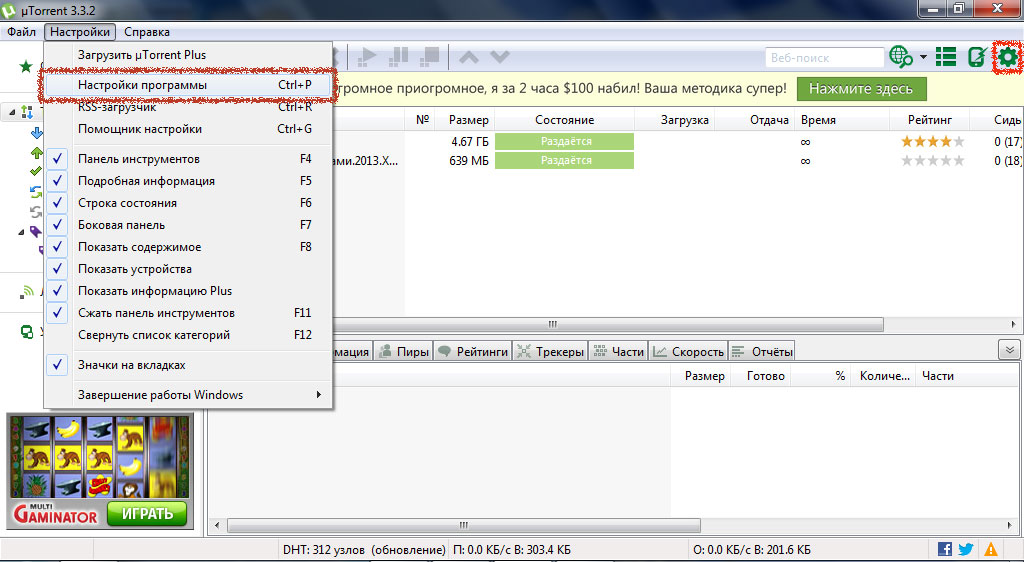
Task: Open the search engine dropdown arrow
Action: point(923,57)
